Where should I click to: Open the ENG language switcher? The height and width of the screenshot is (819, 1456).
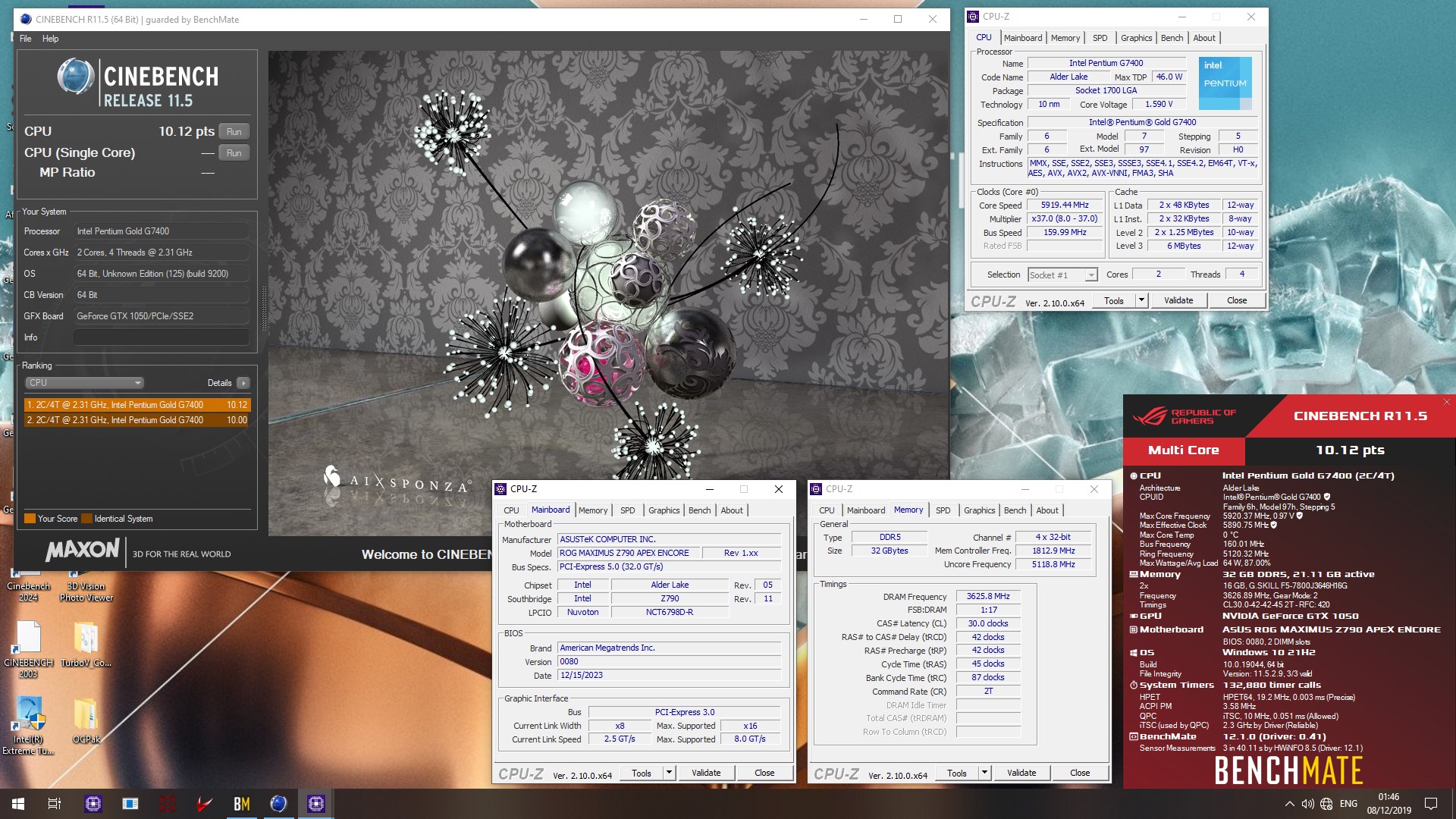click(x=1348, y=804)
